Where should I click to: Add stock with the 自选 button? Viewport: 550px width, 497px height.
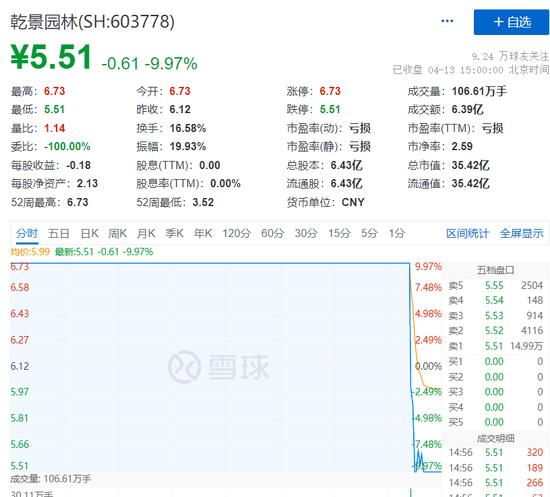(511, 22)
